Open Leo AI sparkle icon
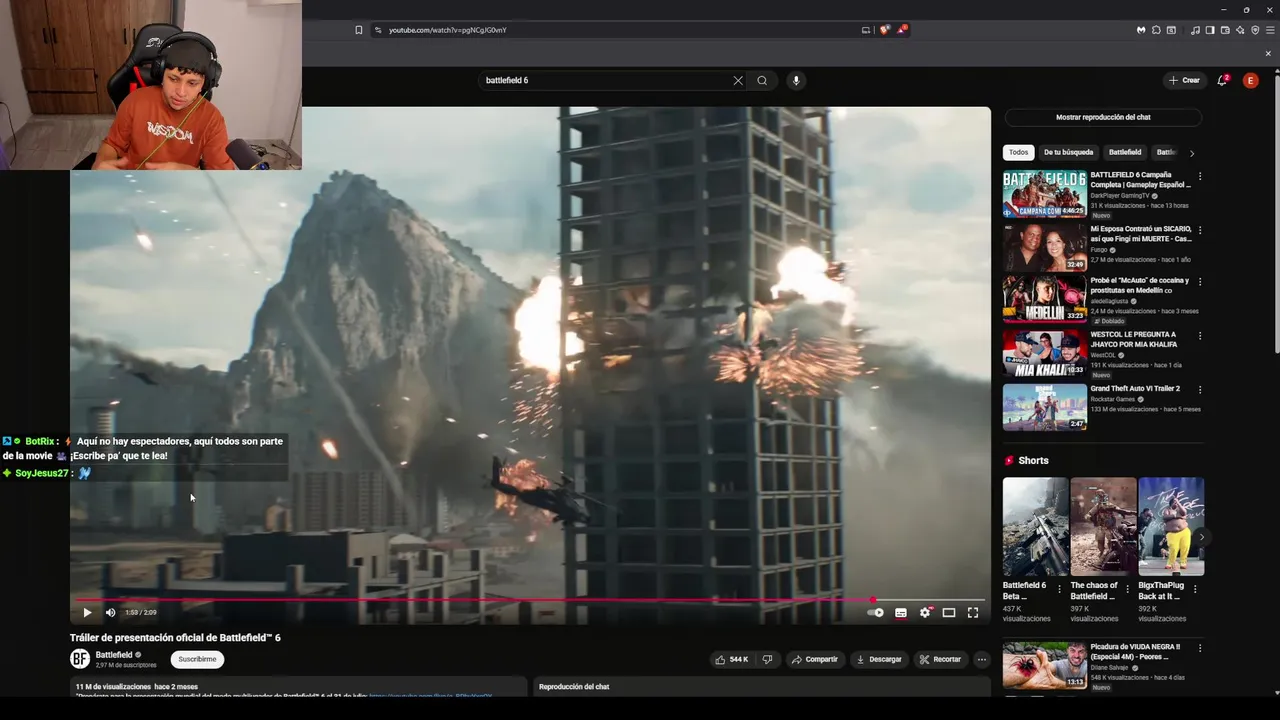The width and height of the screenshot is (1280, 720). coord(1240,30)
